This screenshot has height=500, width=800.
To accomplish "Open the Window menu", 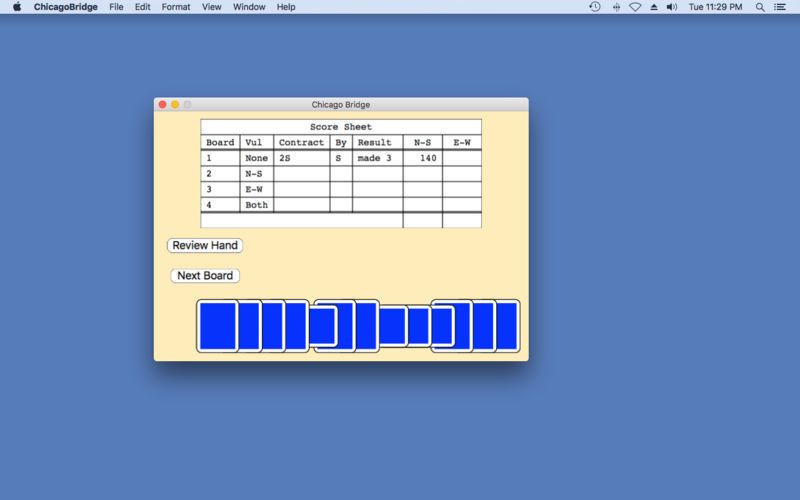I will coord(249,7).
